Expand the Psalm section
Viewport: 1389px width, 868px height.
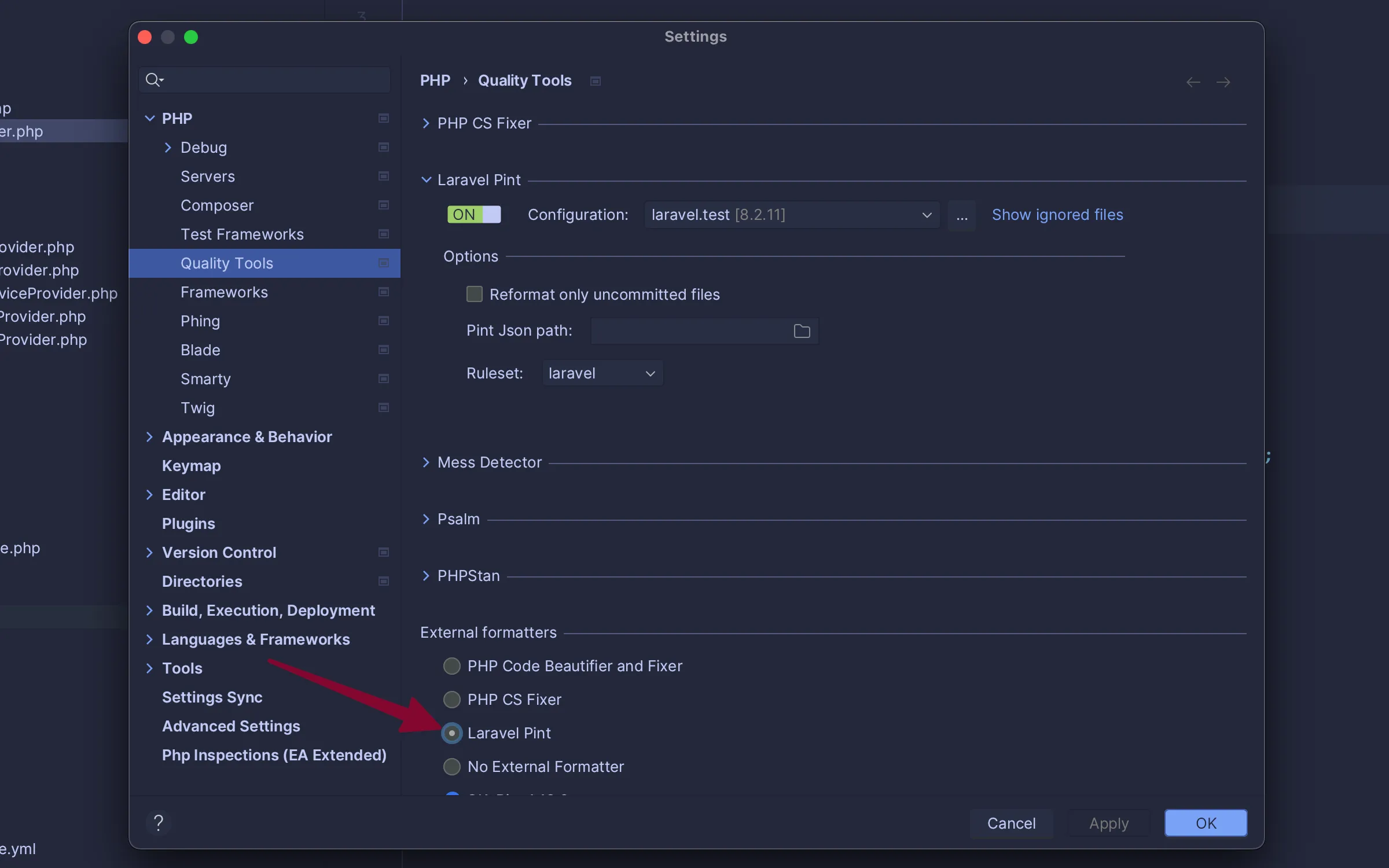(426, 519)
